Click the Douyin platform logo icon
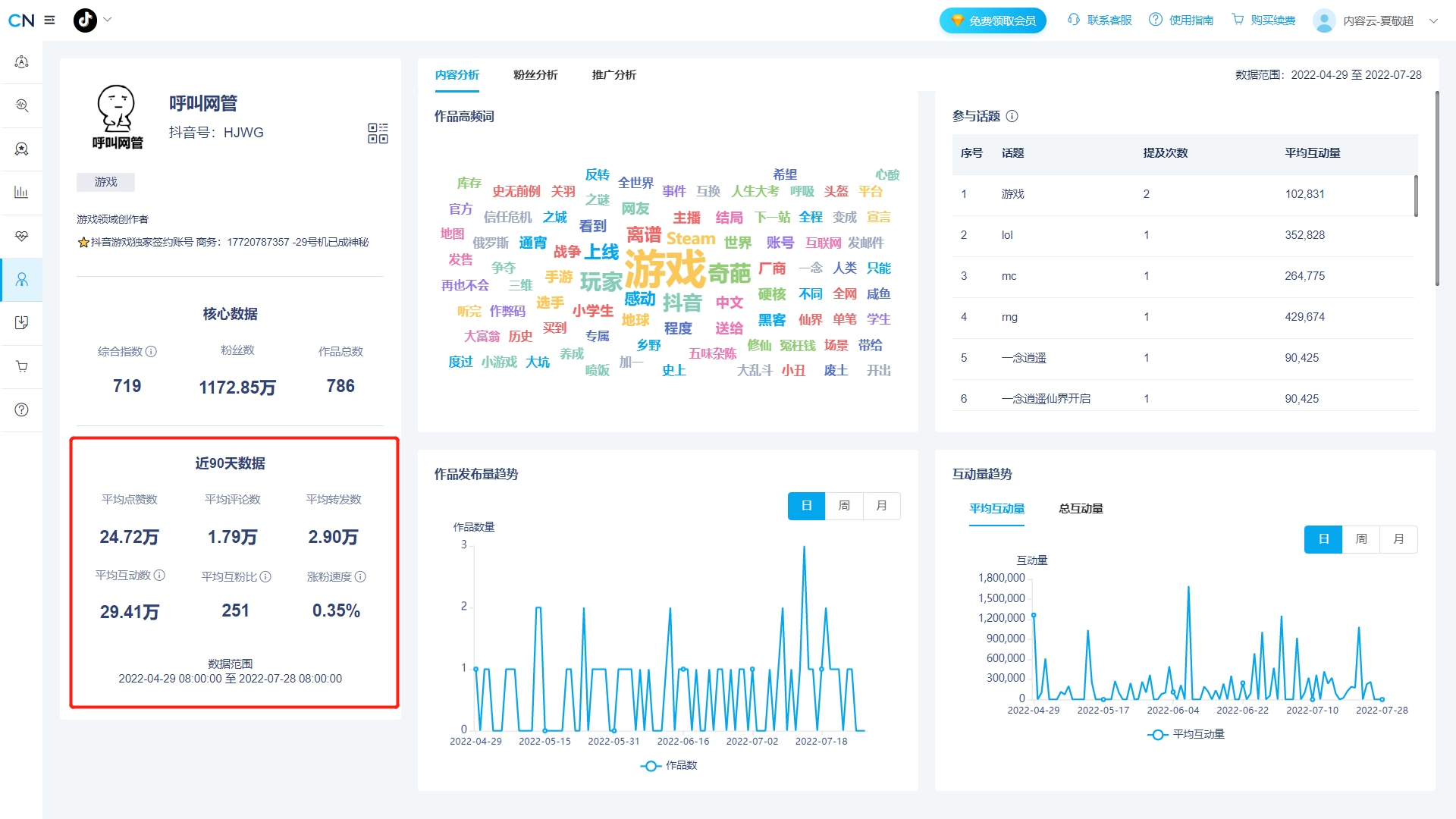 (x=85, y=20)
